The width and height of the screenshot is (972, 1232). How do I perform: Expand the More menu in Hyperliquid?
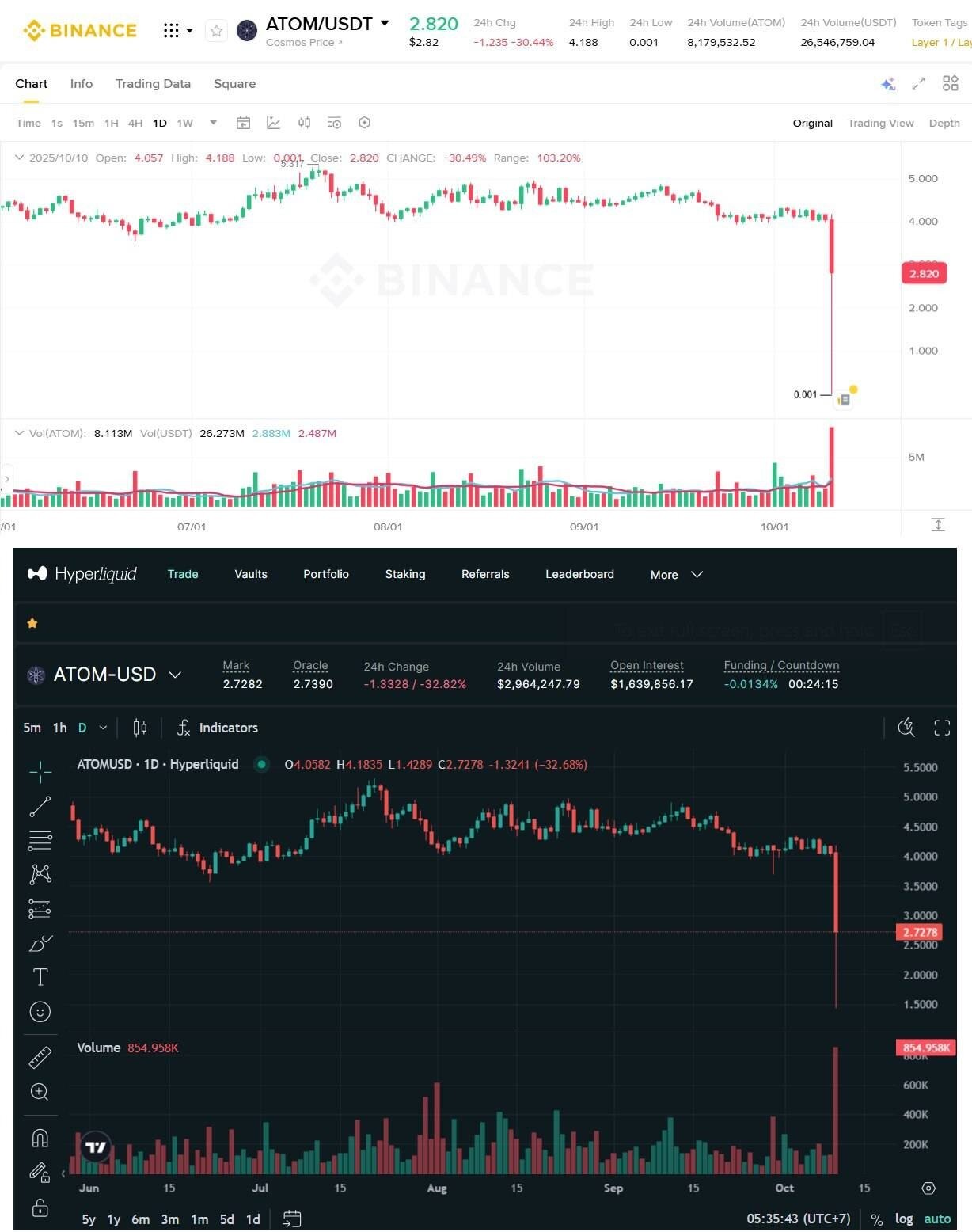tap(676, 574)
